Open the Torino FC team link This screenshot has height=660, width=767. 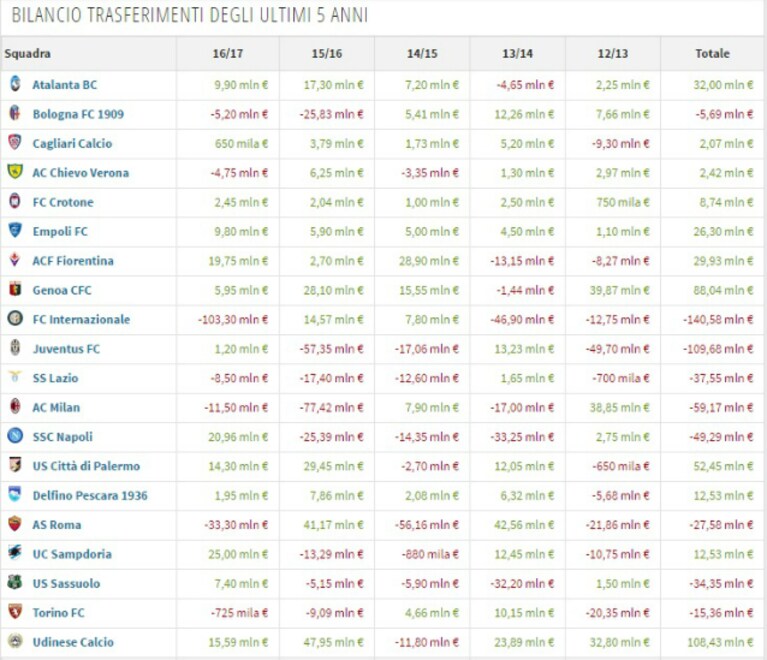(x=58, y=613)
